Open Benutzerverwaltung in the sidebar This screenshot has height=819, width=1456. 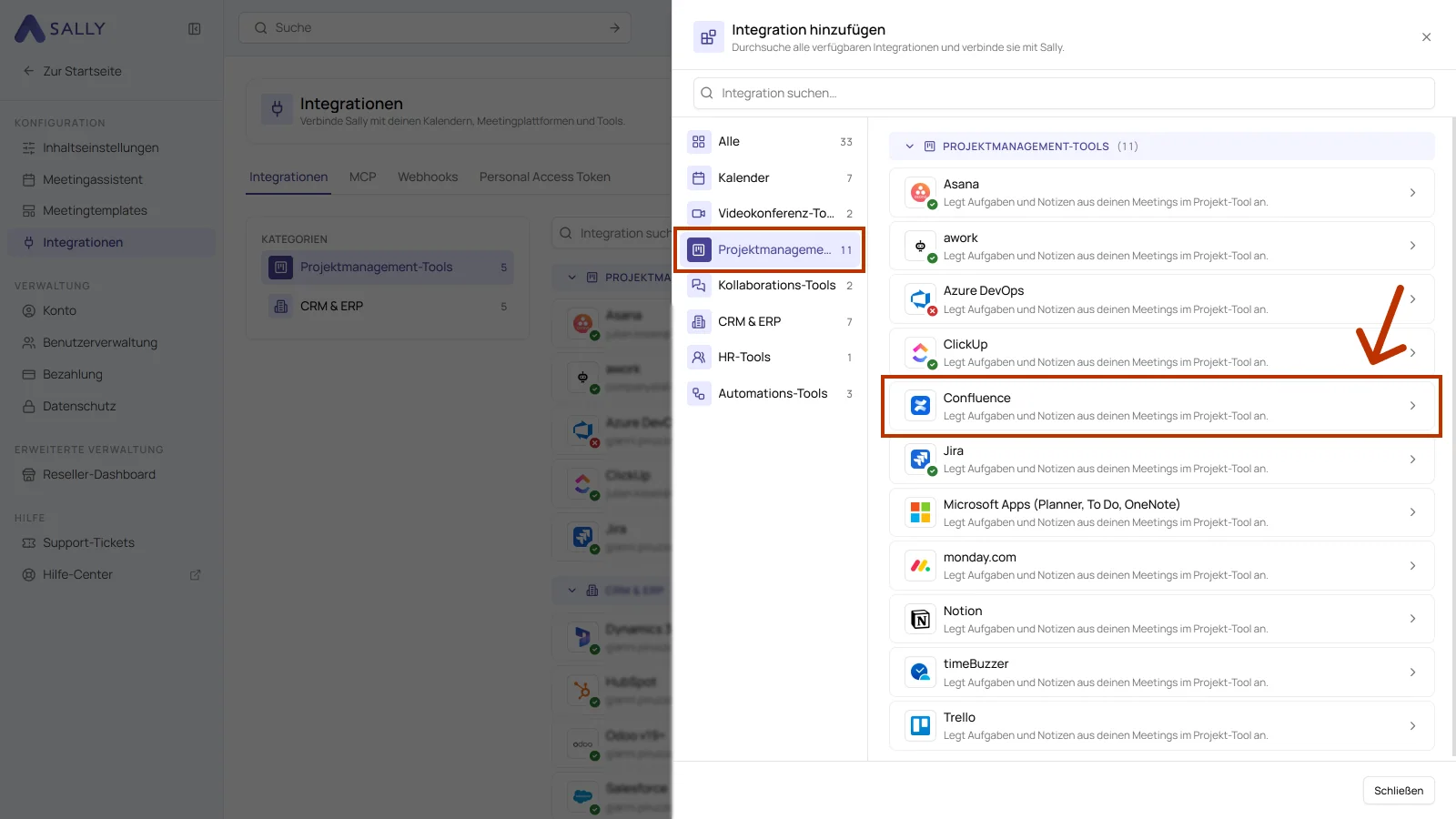111,342
